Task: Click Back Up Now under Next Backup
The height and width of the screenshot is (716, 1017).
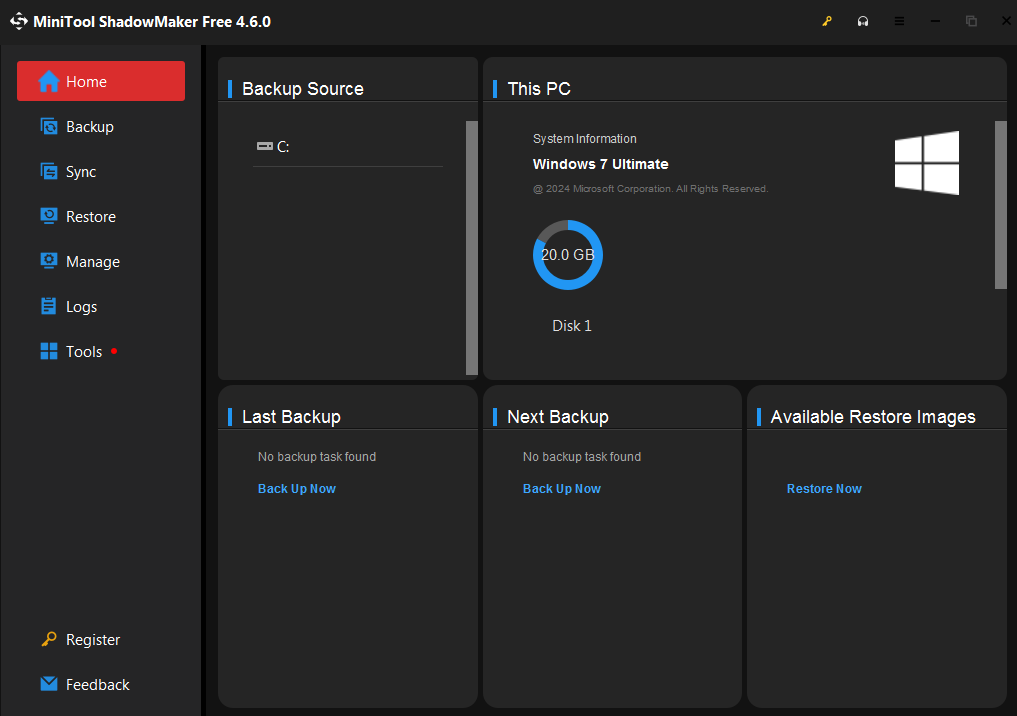Action: click(x=562, y=488)
